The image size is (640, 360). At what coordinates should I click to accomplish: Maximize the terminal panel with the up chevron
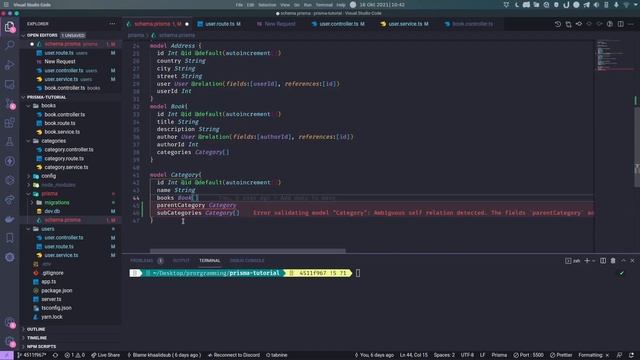point(623,260)
